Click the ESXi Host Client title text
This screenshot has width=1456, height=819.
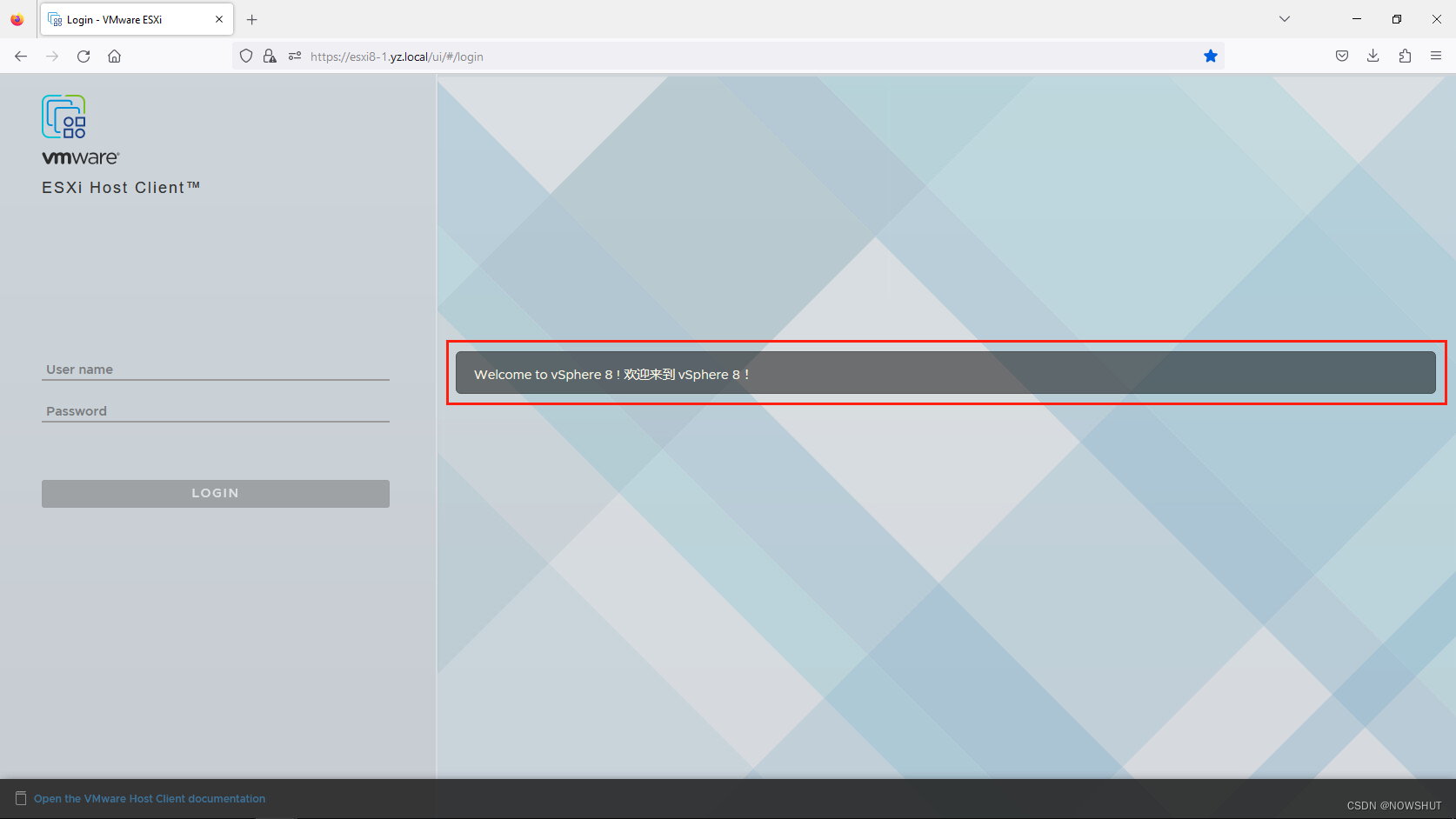point(121,188)
